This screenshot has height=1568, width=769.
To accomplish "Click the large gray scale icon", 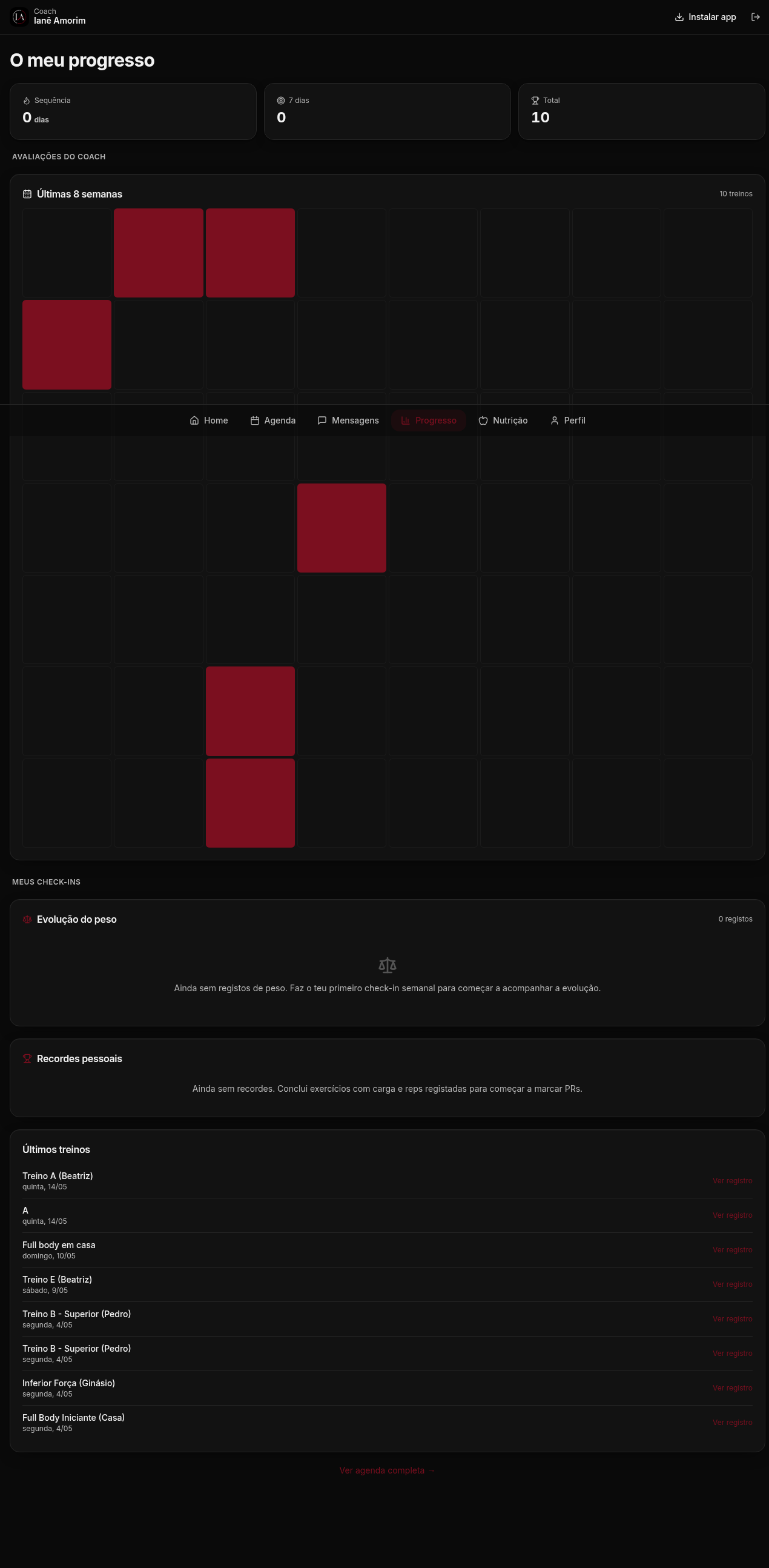I will pos(388,965).
